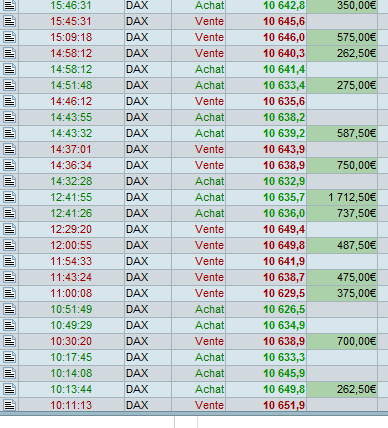Screen dimensions: 388x428
Task: Select the 750,00€ profit cell
Action: [342, 165]
